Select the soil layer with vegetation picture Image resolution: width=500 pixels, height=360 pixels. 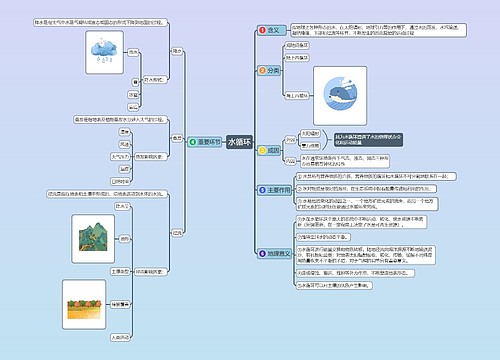click(x=84, y=304)
